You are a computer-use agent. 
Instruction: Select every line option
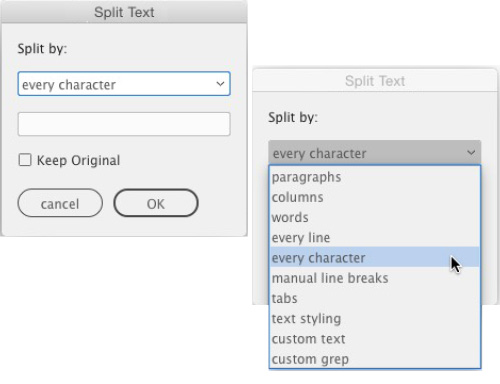(x=375, y=238)
